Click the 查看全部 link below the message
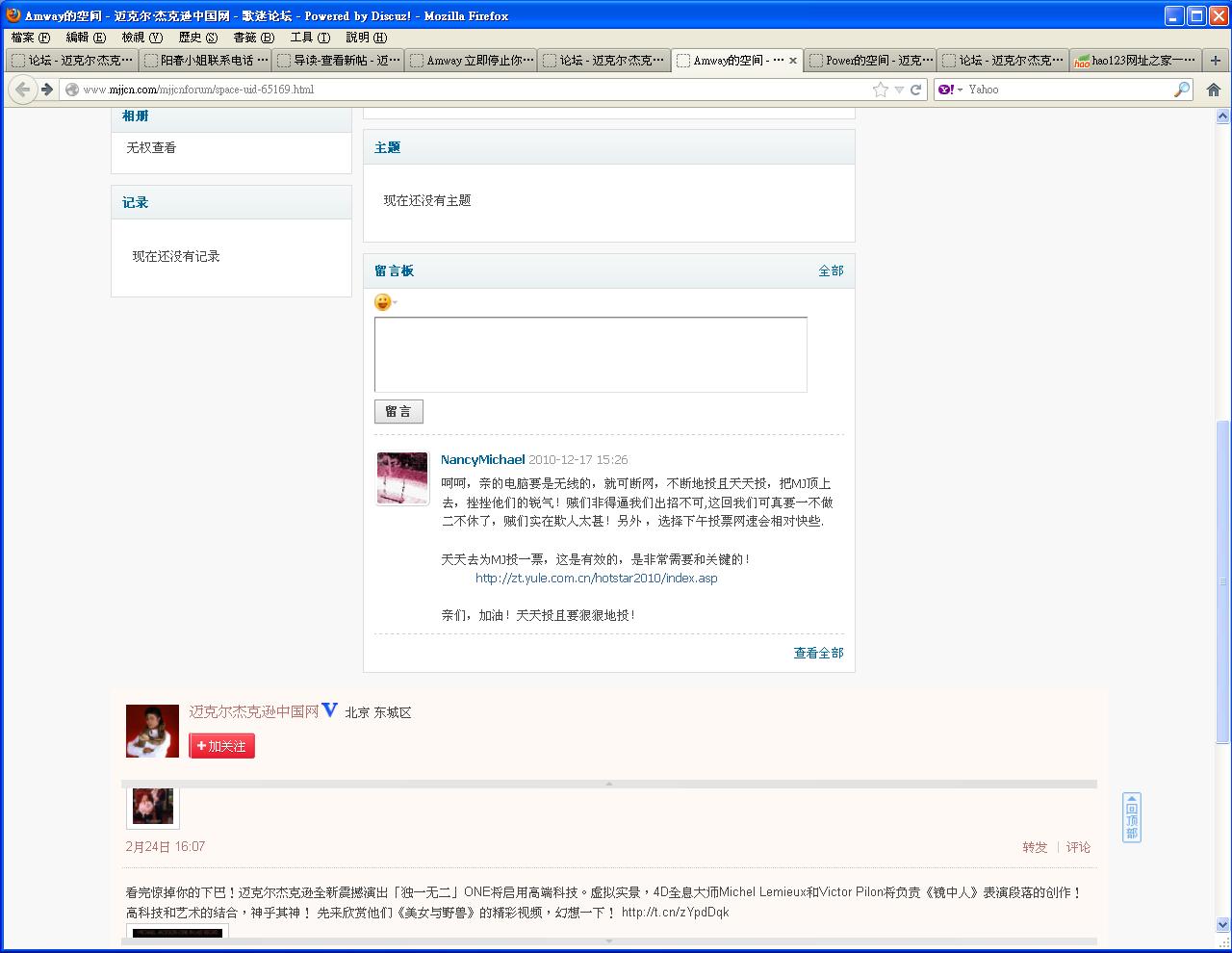This screenshot has height=953, width=1232. pos(818,653)
